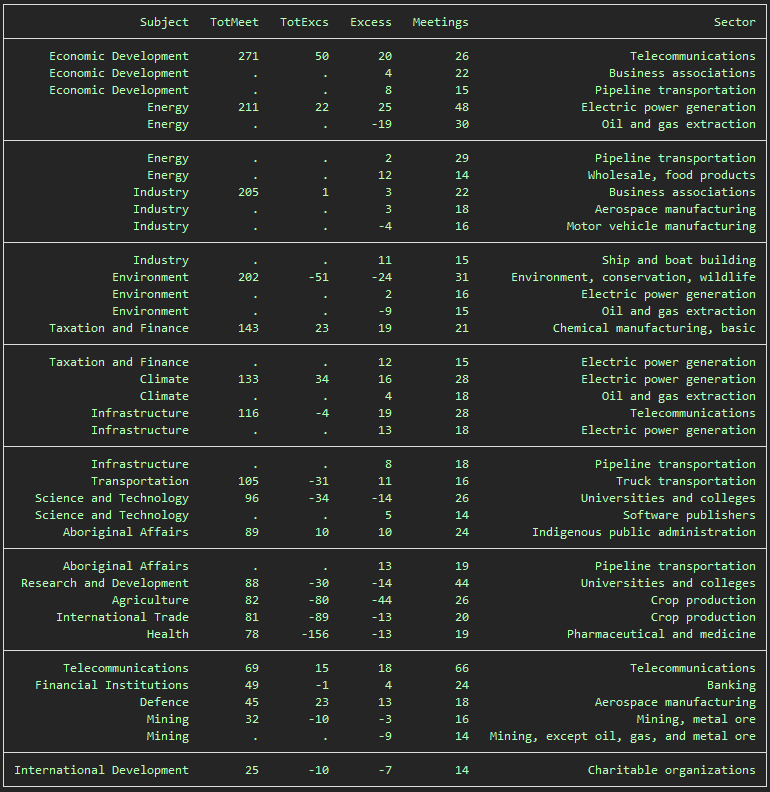Select the TotMeet value 88
This screenshot has height=792, width=770.
click(252, 583)
